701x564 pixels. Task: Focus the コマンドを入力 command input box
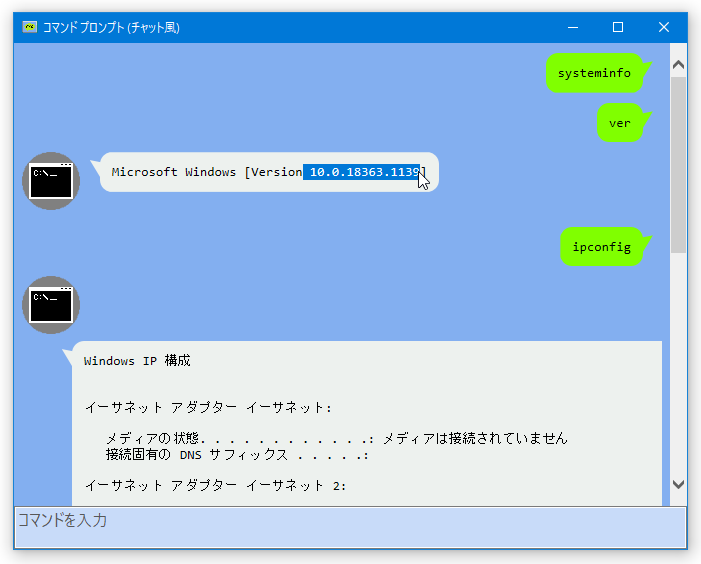(x=350, y=527)
